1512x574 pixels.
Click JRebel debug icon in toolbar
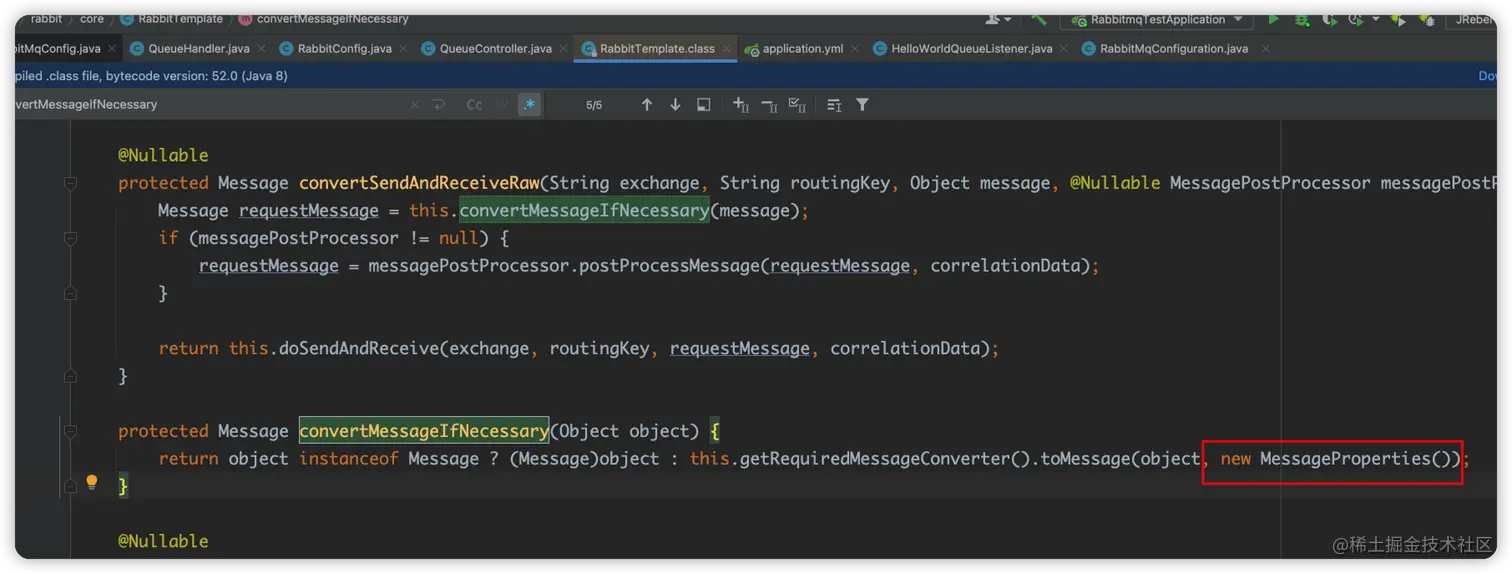(x=1427, y=19)
